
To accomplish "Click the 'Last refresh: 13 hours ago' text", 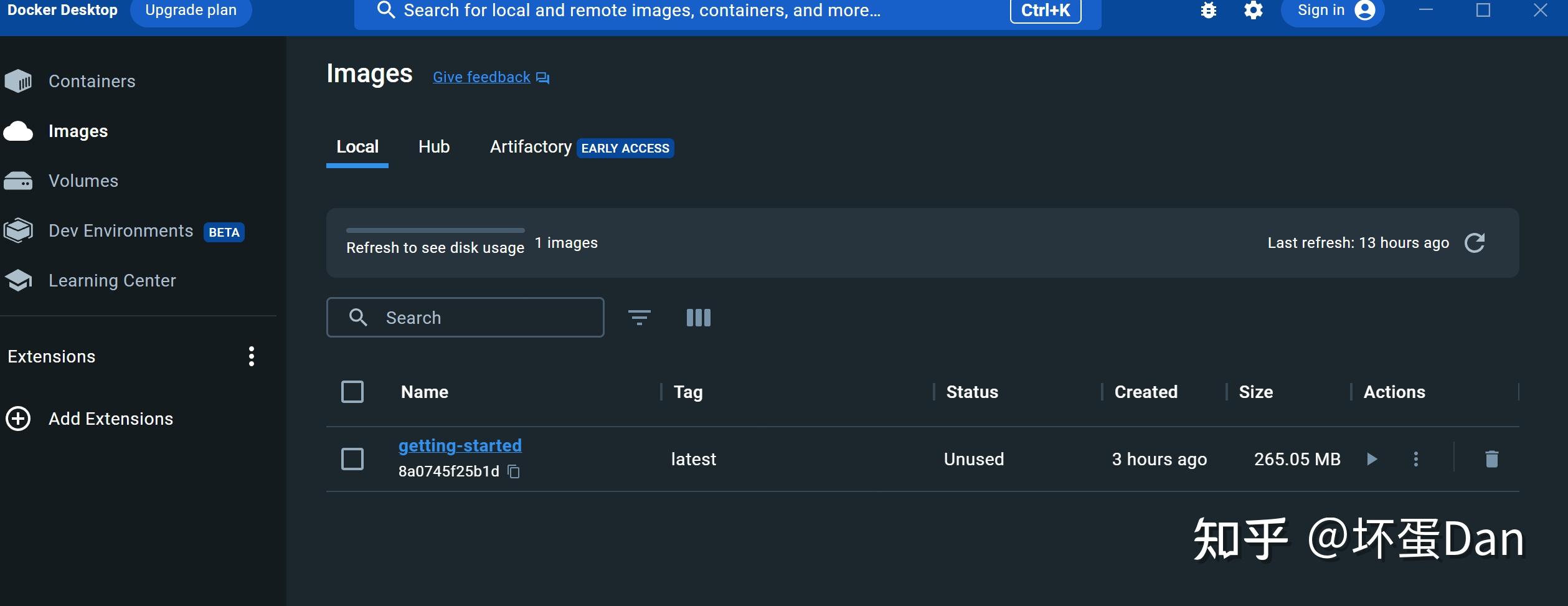I will (1358, 243).
